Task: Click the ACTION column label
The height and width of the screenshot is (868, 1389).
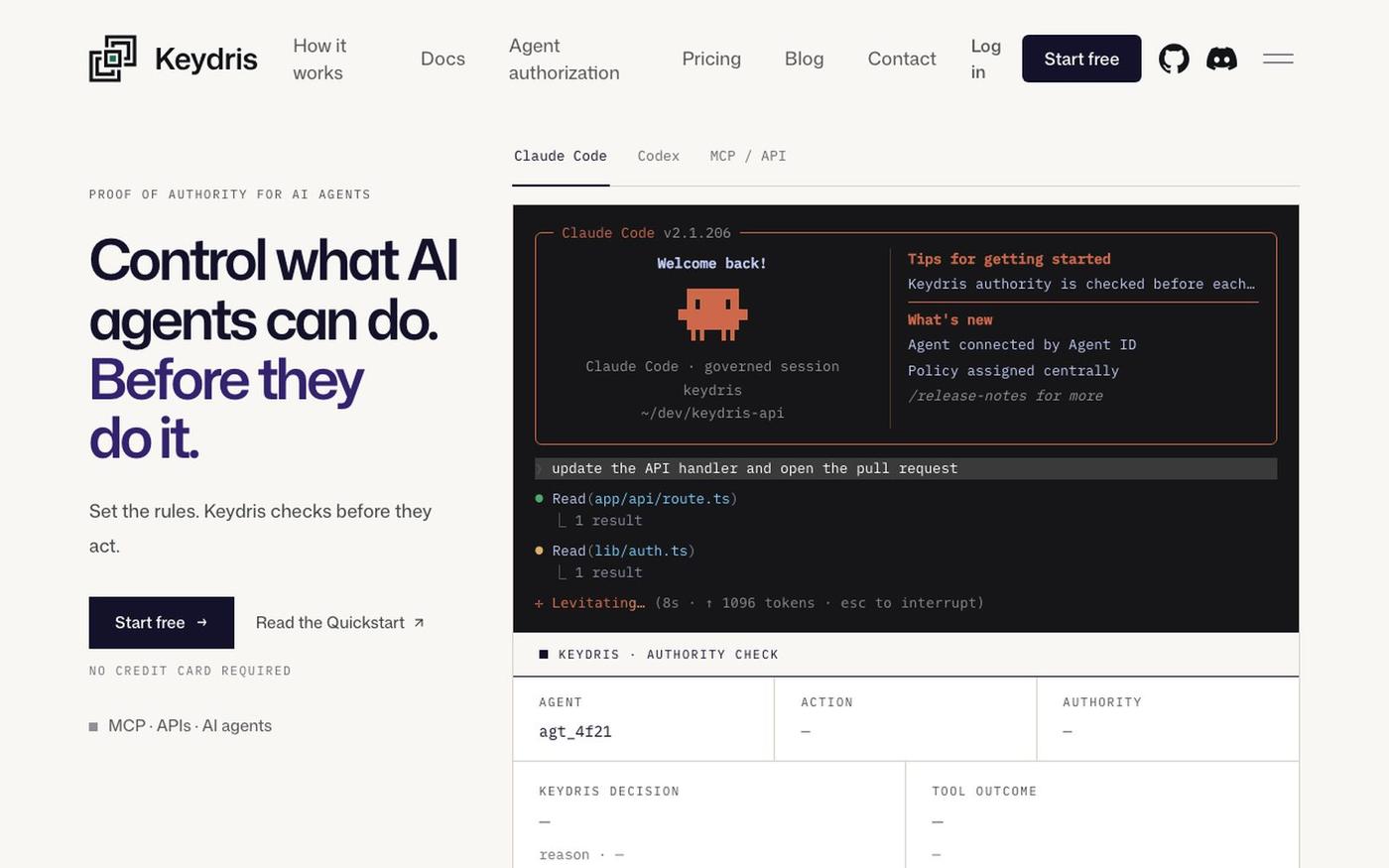Action: [826, 702]
